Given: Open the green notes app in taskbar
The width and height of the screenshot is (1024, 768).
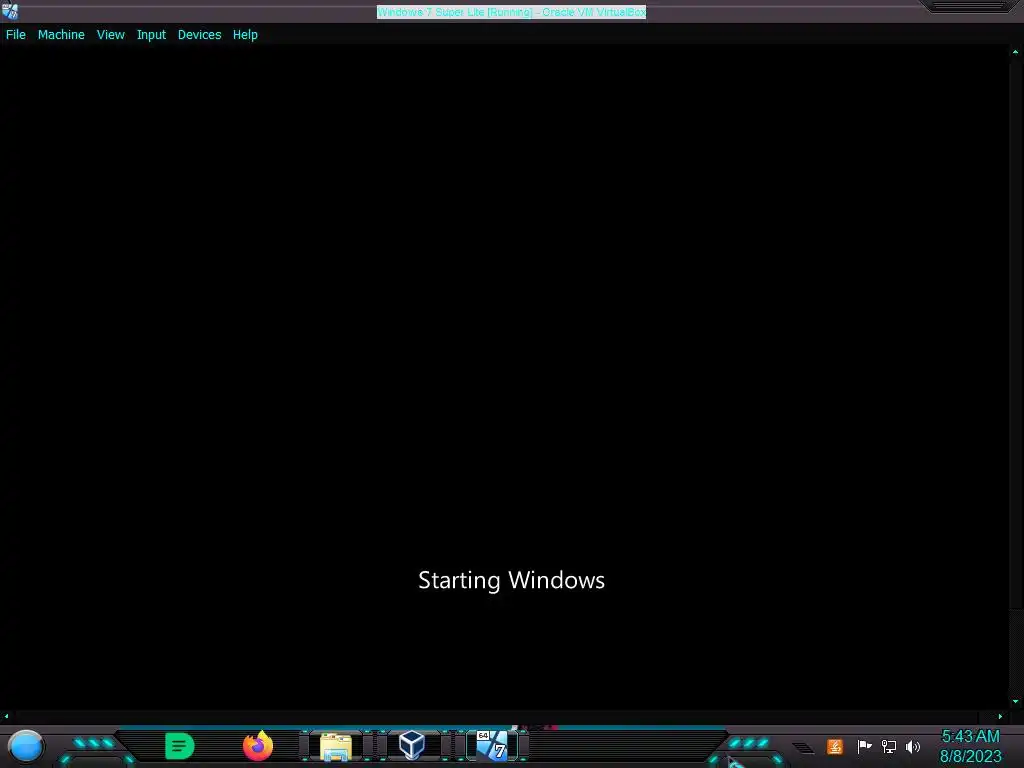Looking at the screenshot, I should 180,746.
